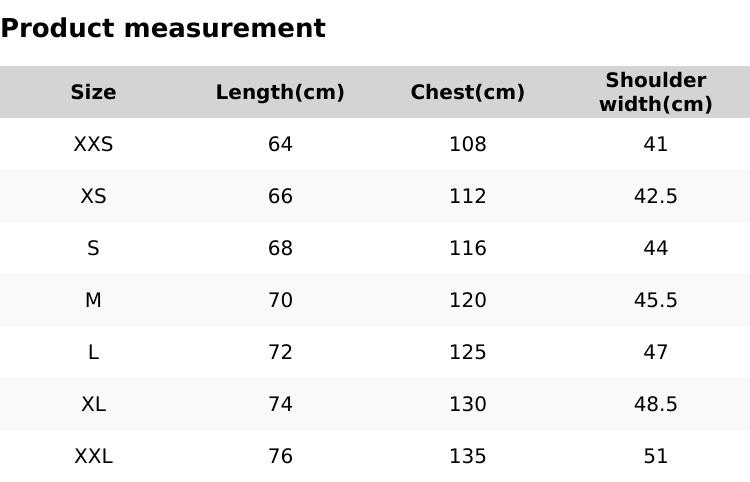Click the length value 76
This screenshot has height=482, width=750.
click(280, 456)
